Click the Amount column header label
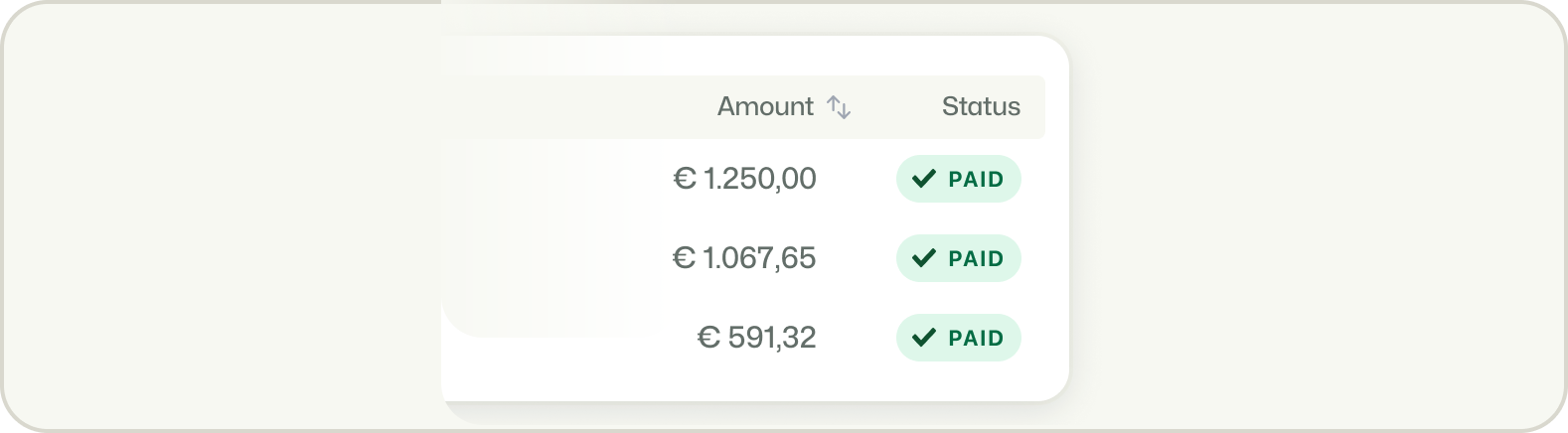This screenshot has height=433, width=1568. pos(765,106)
